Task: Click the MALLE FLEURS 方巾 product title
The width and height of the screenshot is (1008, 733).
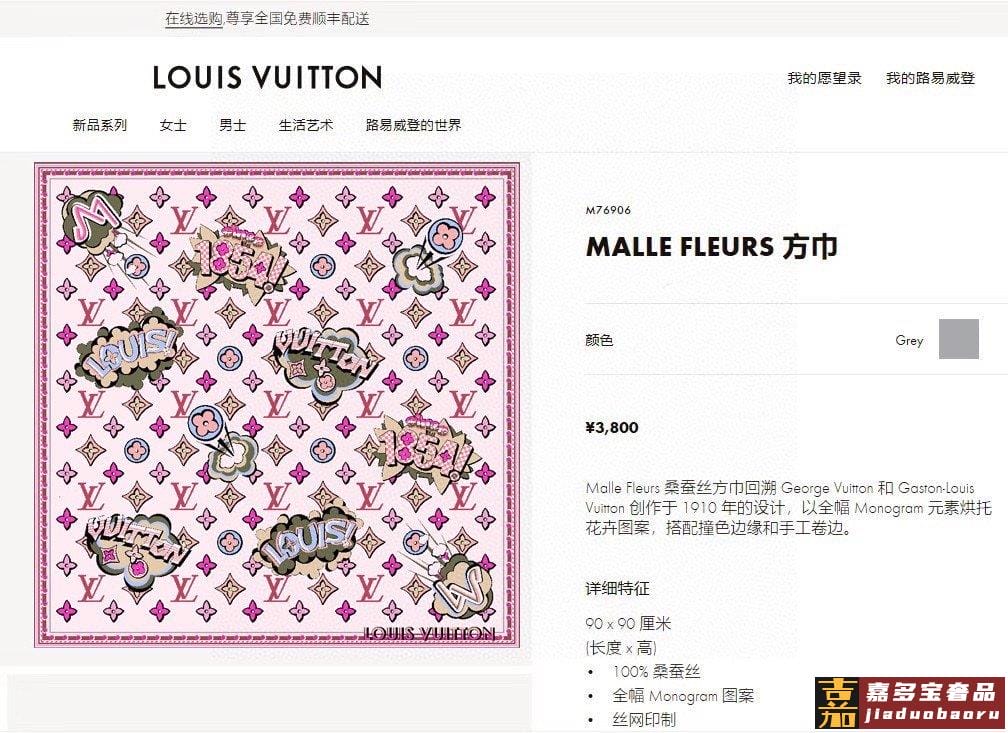Action: tap(712, 247)
